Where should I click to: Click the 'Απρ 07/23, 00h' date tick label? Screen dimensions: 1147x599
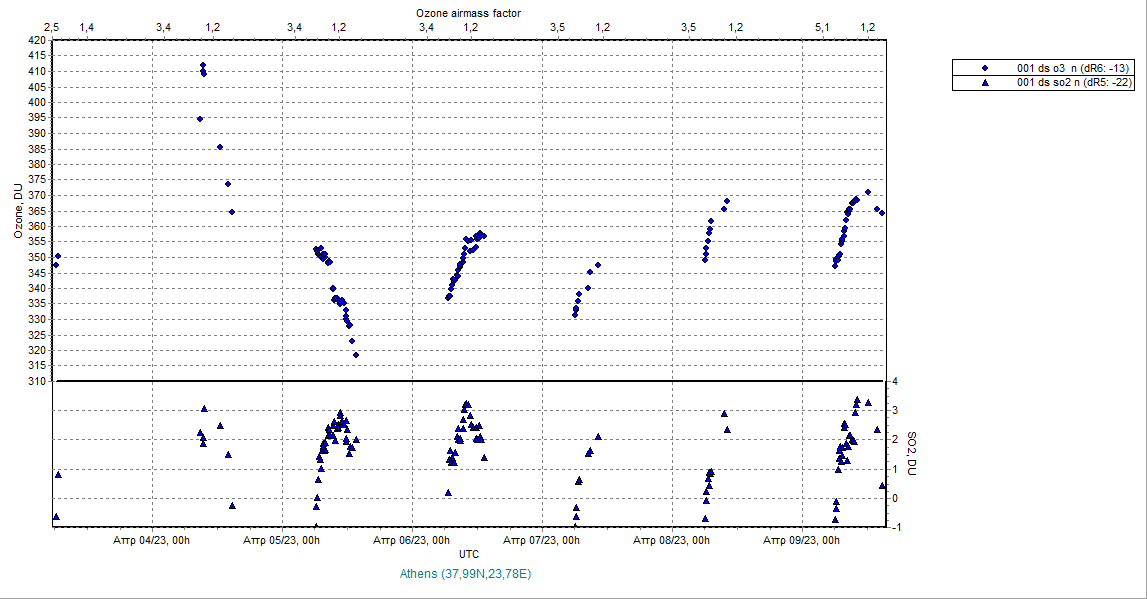(542, 540)
